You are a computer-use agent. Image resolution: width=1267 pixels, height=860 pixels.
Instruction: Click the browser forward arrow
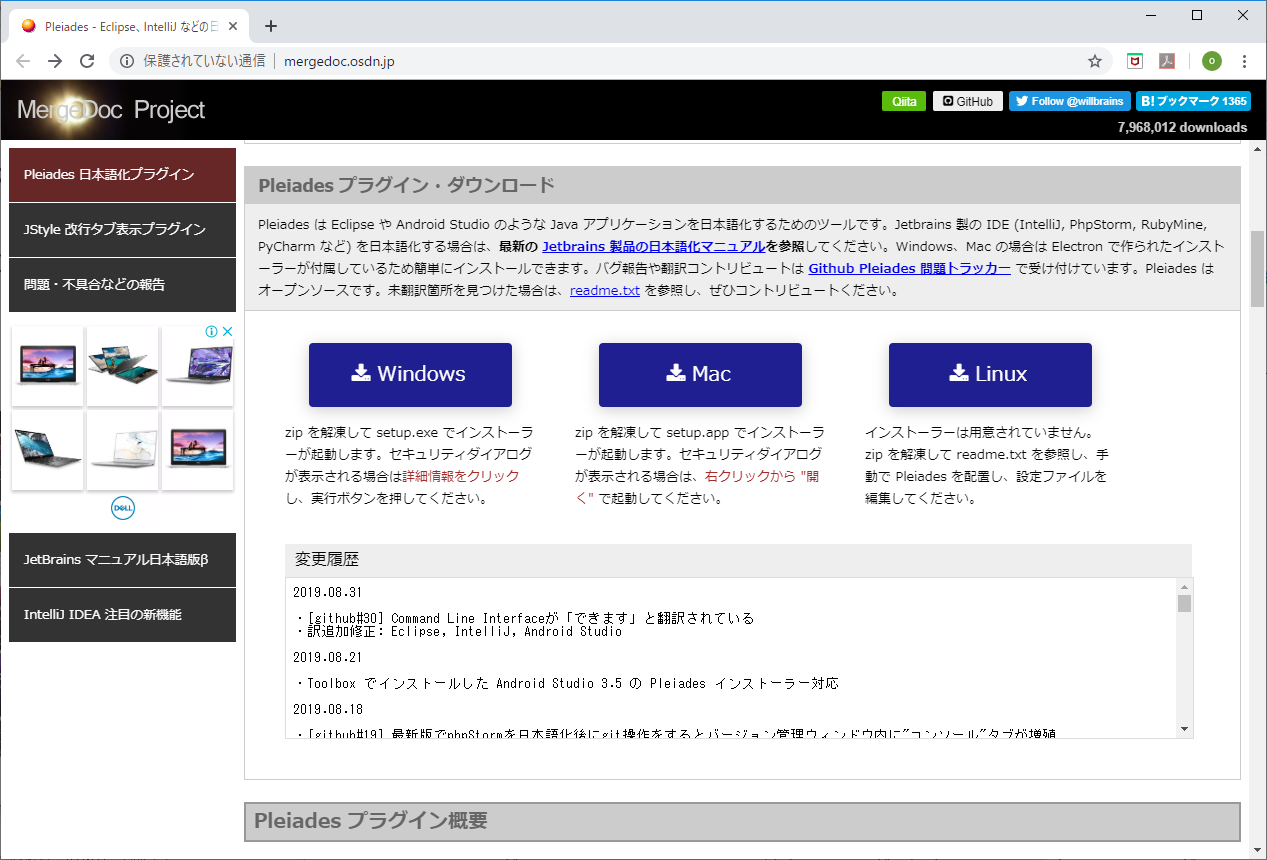click(x=55, y=61)
